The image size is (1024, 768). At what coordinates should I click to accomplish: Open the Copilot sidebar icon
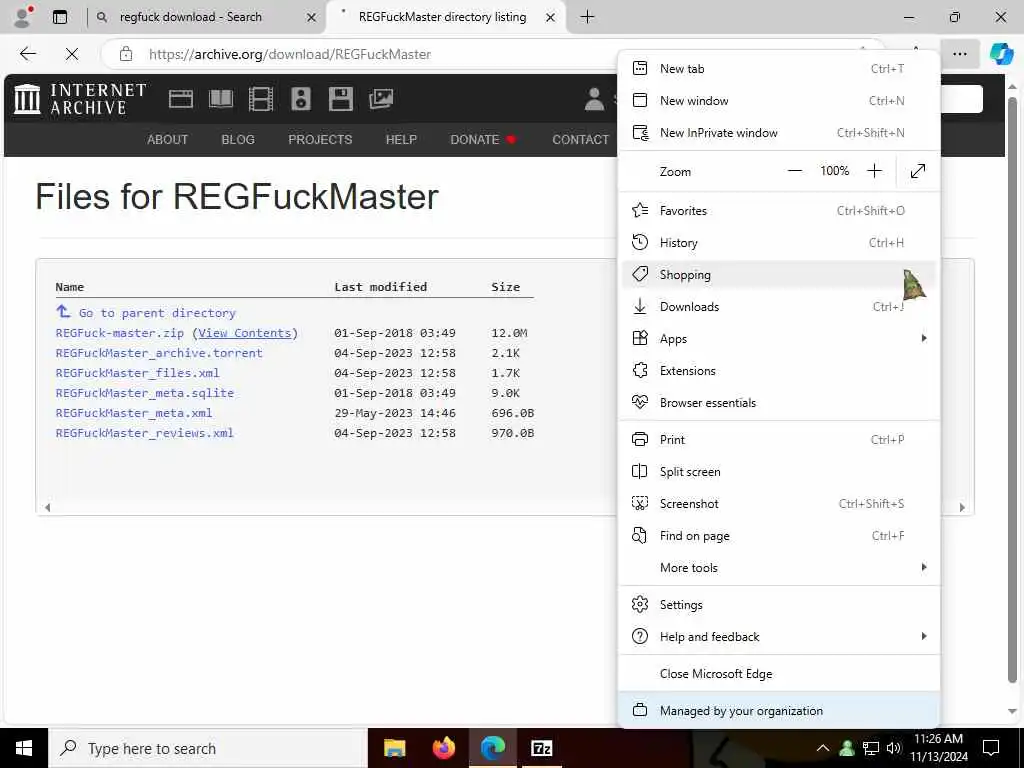coord(1001,54)
